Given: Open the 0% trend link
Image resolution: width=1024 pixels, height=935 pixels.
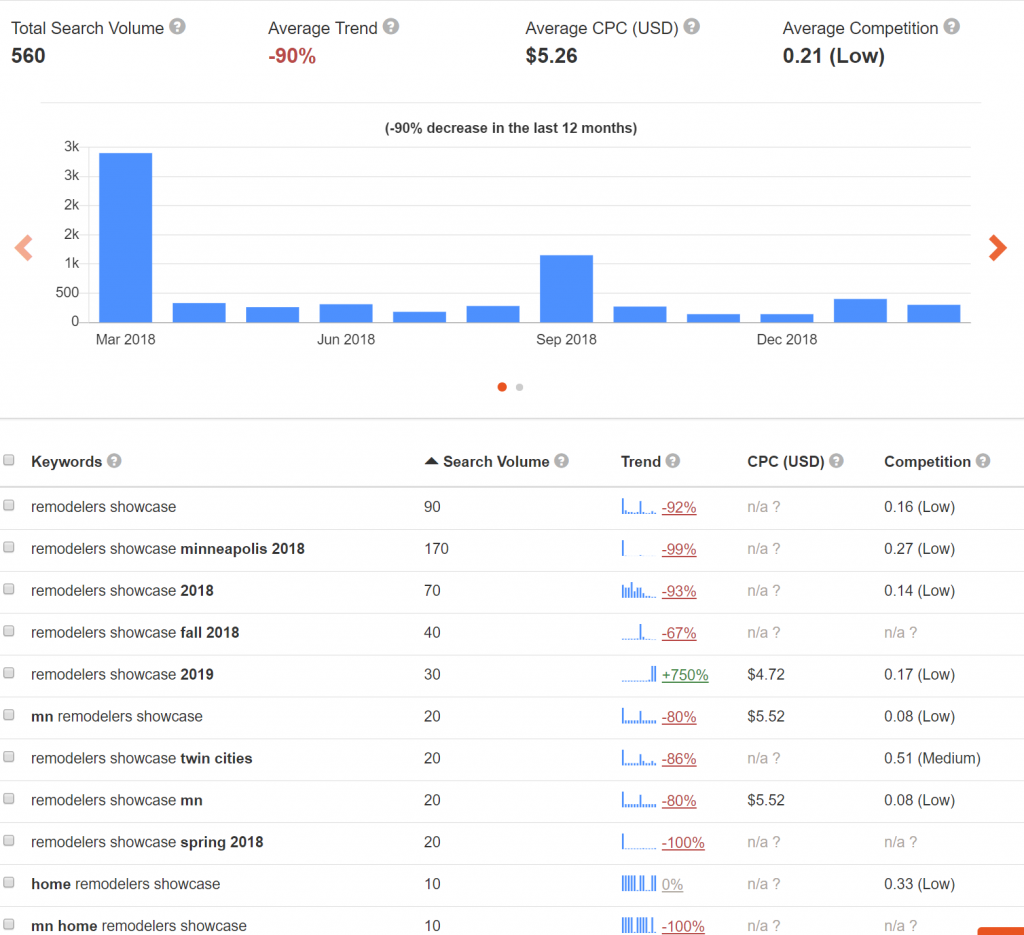Looking at the screenshot, I should coord(673,884).
